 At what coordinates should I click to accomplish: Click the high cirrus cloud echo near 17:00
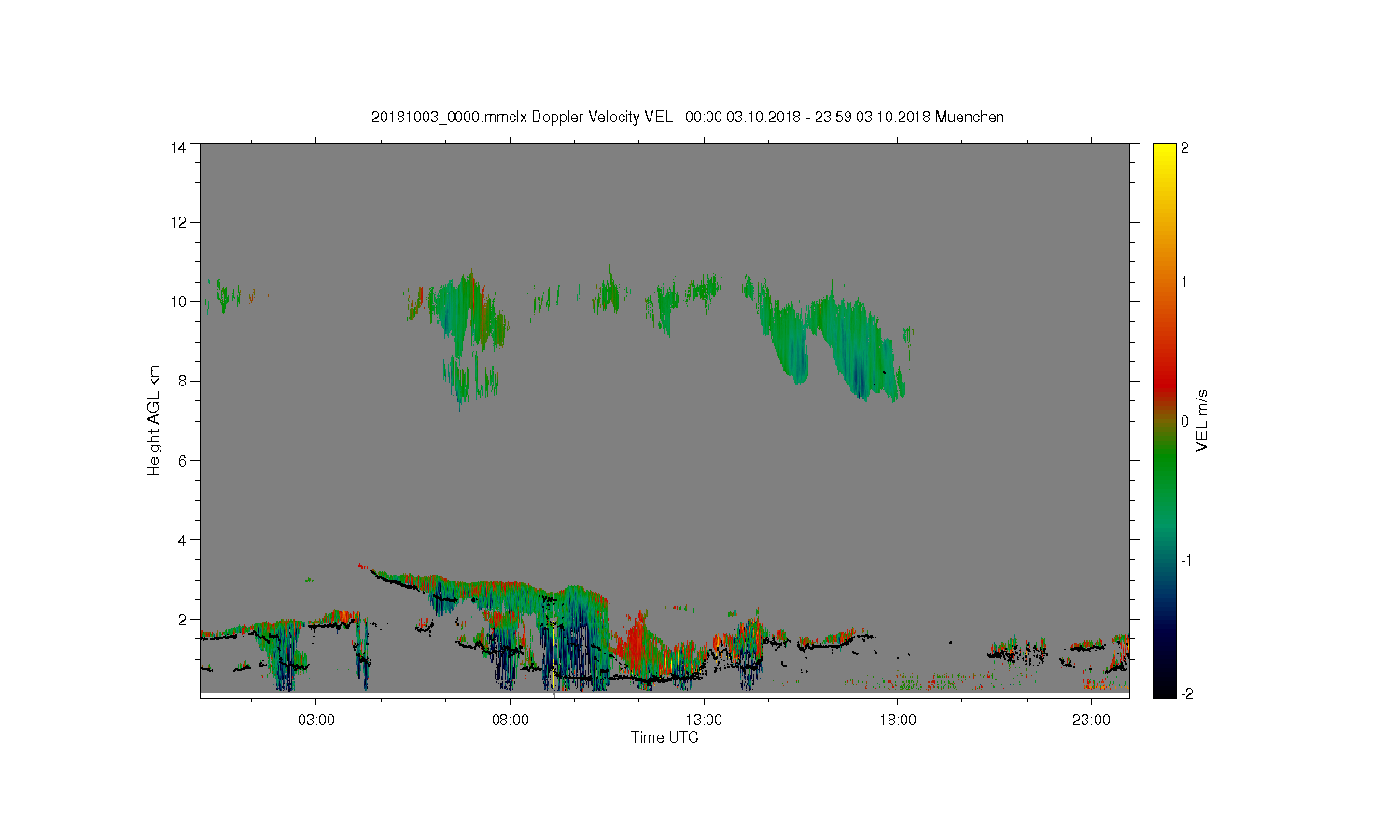pos(854,345)
